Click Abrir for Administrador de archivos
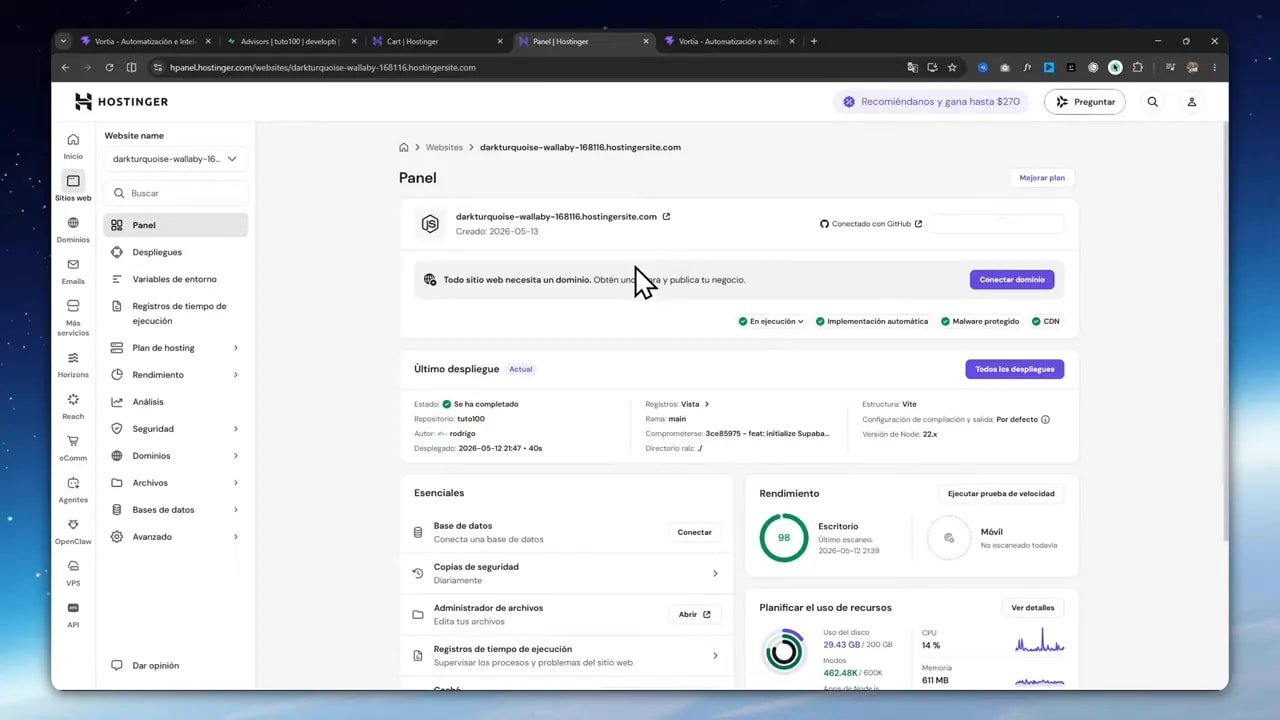This screenshot has height=720, width=1280. 695,614
